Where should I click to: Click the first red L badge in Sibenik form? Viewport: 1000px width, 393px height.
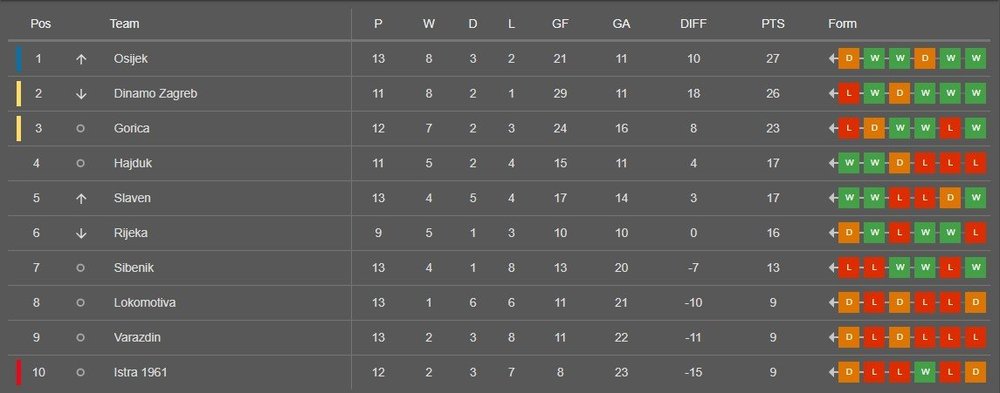(x=849, y=268)
